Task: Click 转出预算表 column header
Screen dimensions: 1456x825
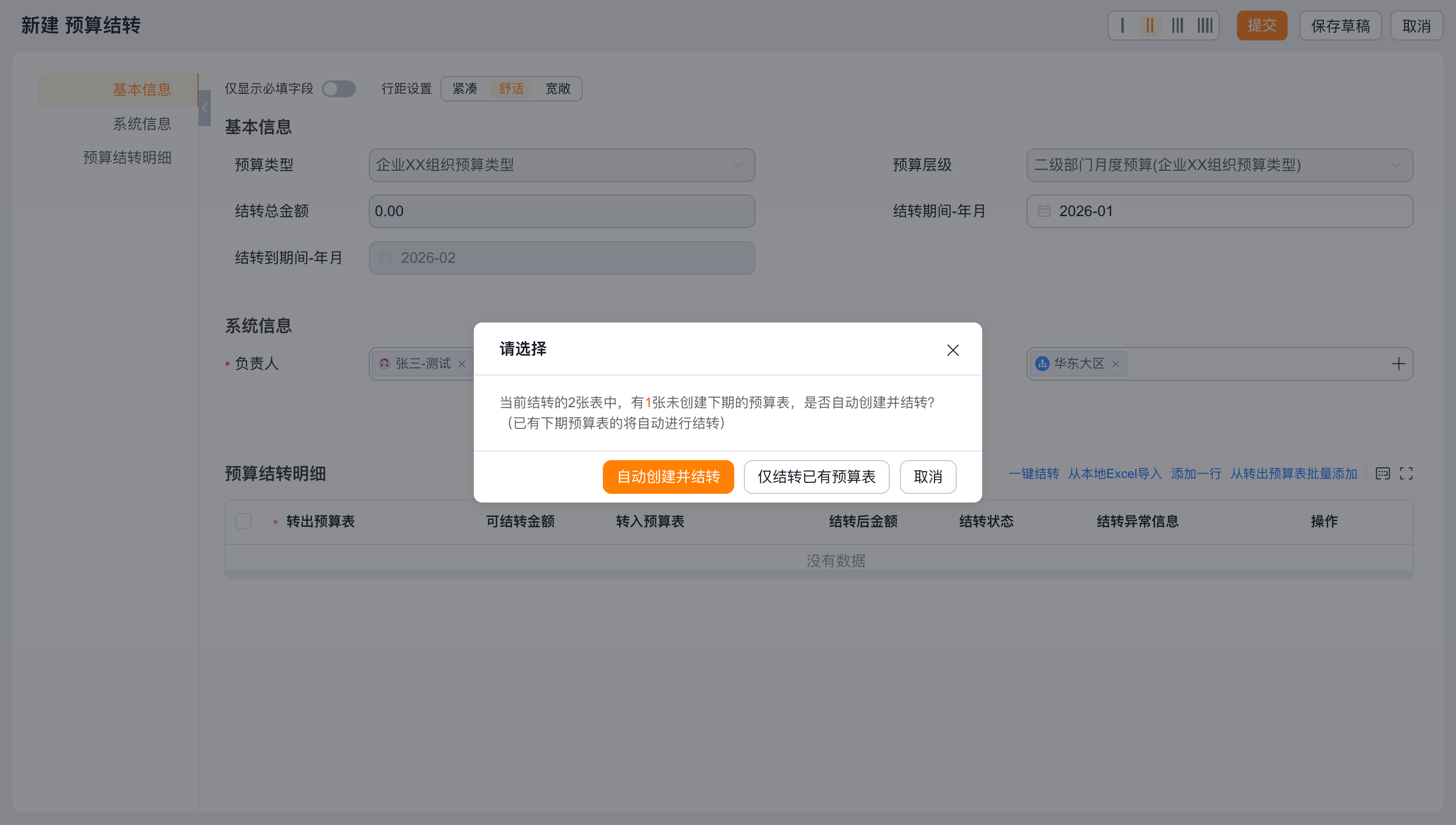Action: [x=320, y=521]
